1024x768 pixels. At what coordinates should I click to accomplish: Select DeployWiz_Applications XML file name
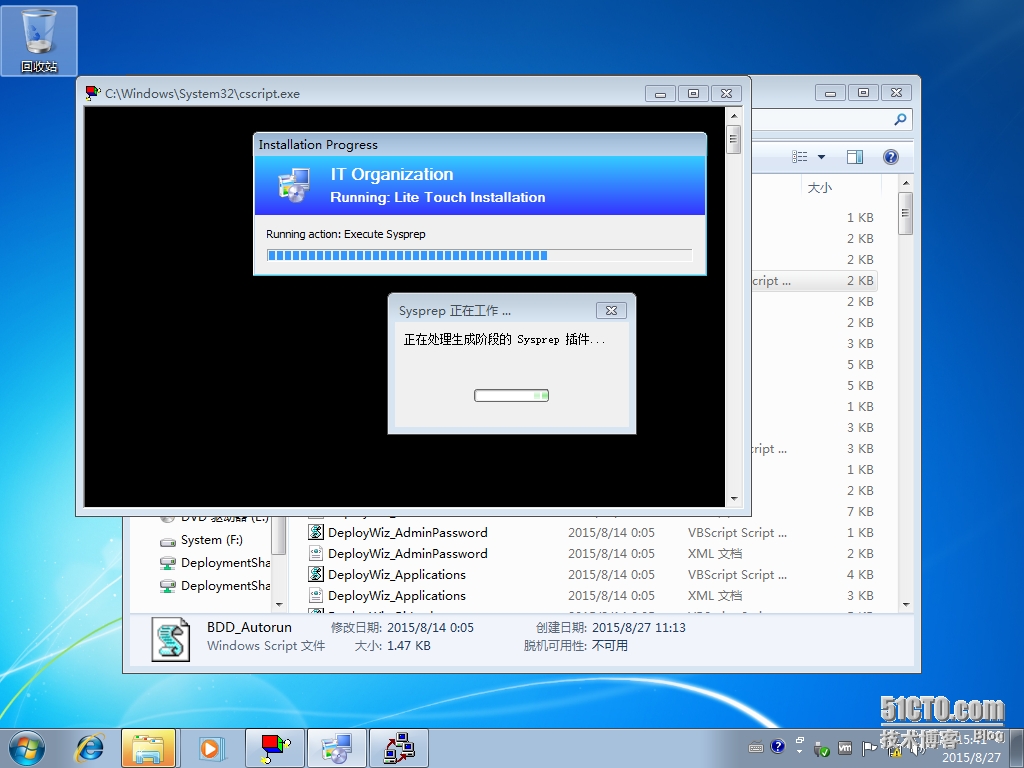[x=396, y=595]
